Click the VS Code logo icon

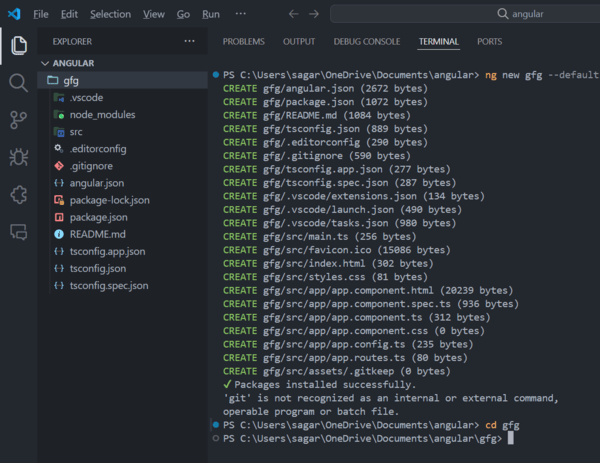click(x=13, y=14)
